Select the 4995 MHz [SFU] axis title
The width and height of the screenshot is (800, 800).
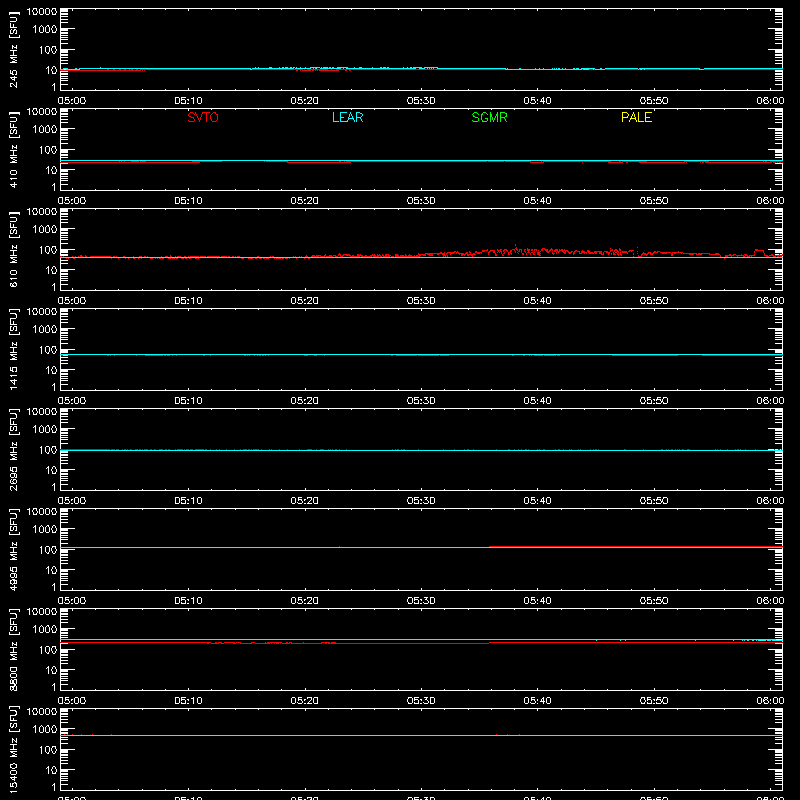13,549
